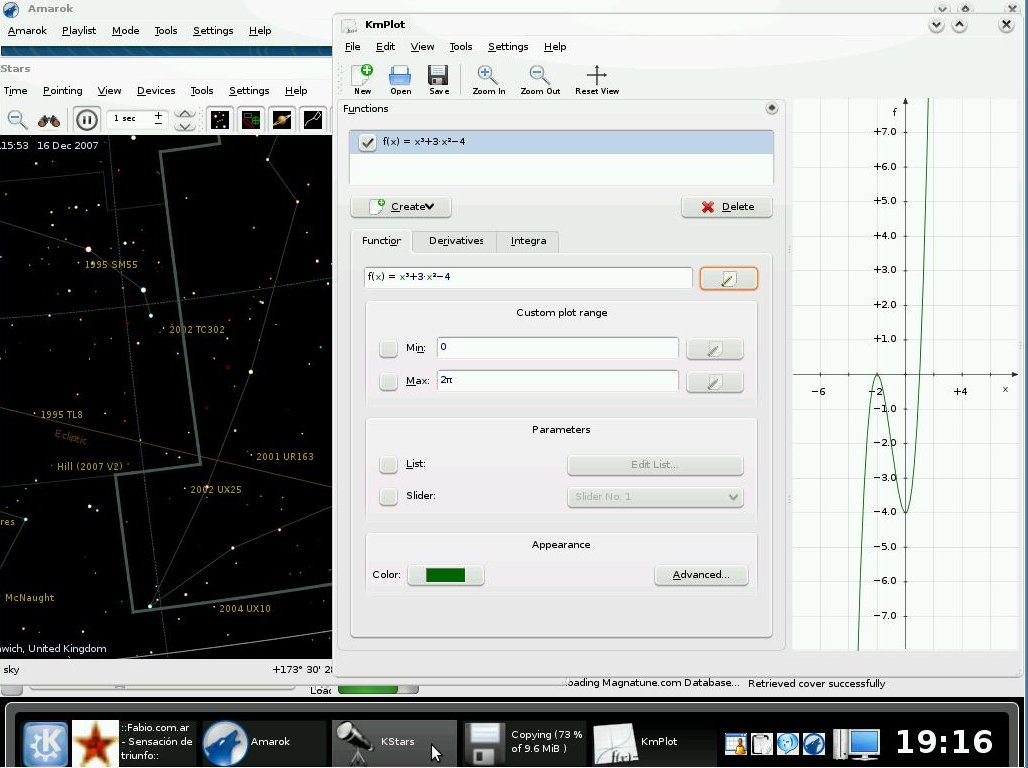
Task: Open the Time menu in KStars
Action: click(x=16, y=91)
